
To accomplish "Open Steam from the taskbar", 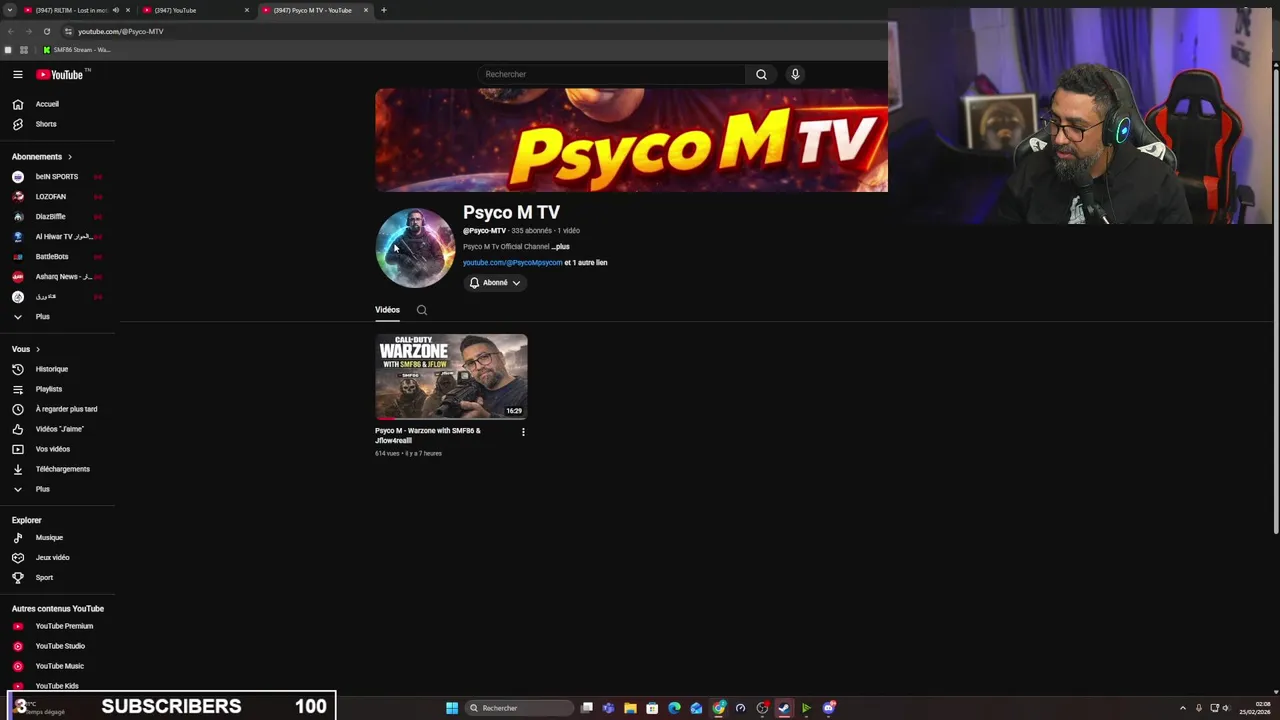I will click(784, 708).
